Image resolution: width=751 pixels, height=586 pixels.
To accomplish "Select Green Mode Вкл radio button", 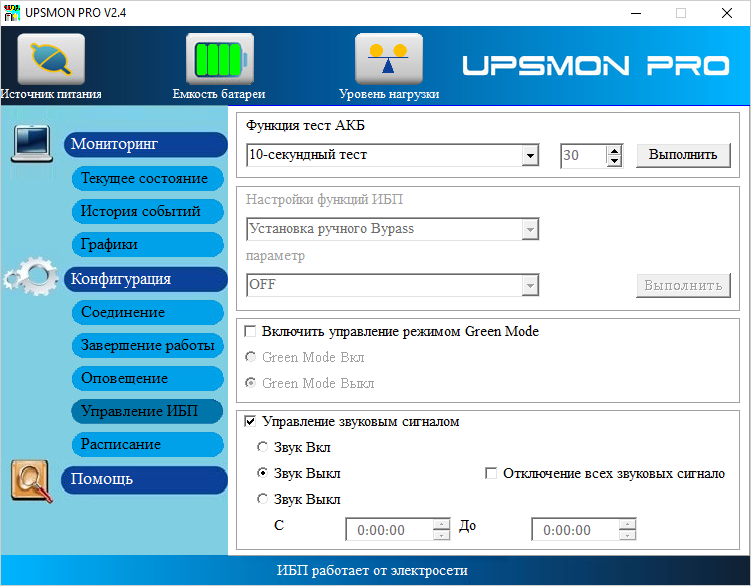I will pyautogui.click(x=250, y=357).
